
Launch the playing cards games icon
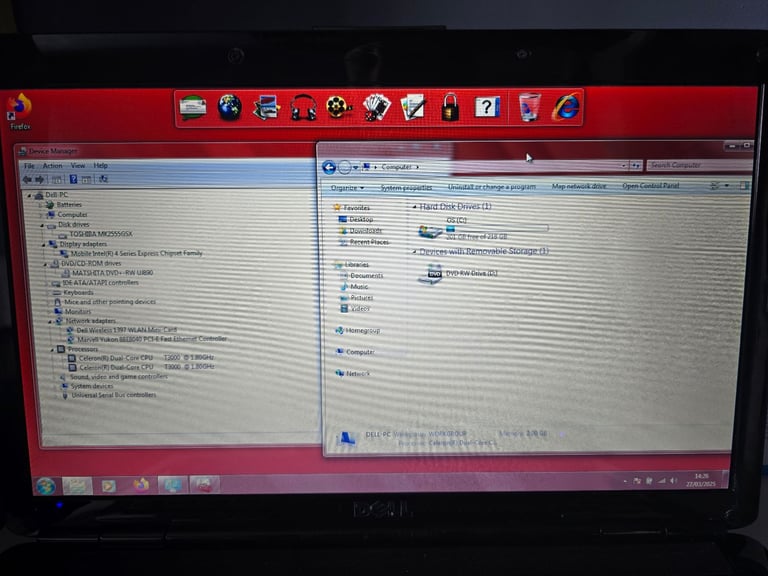(x=376, y=107)
